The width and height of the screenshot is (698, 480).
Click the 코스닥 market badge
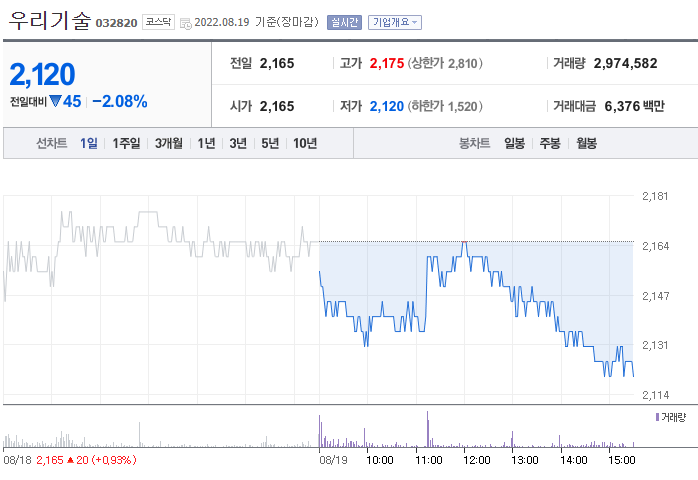tap(158, 22)
